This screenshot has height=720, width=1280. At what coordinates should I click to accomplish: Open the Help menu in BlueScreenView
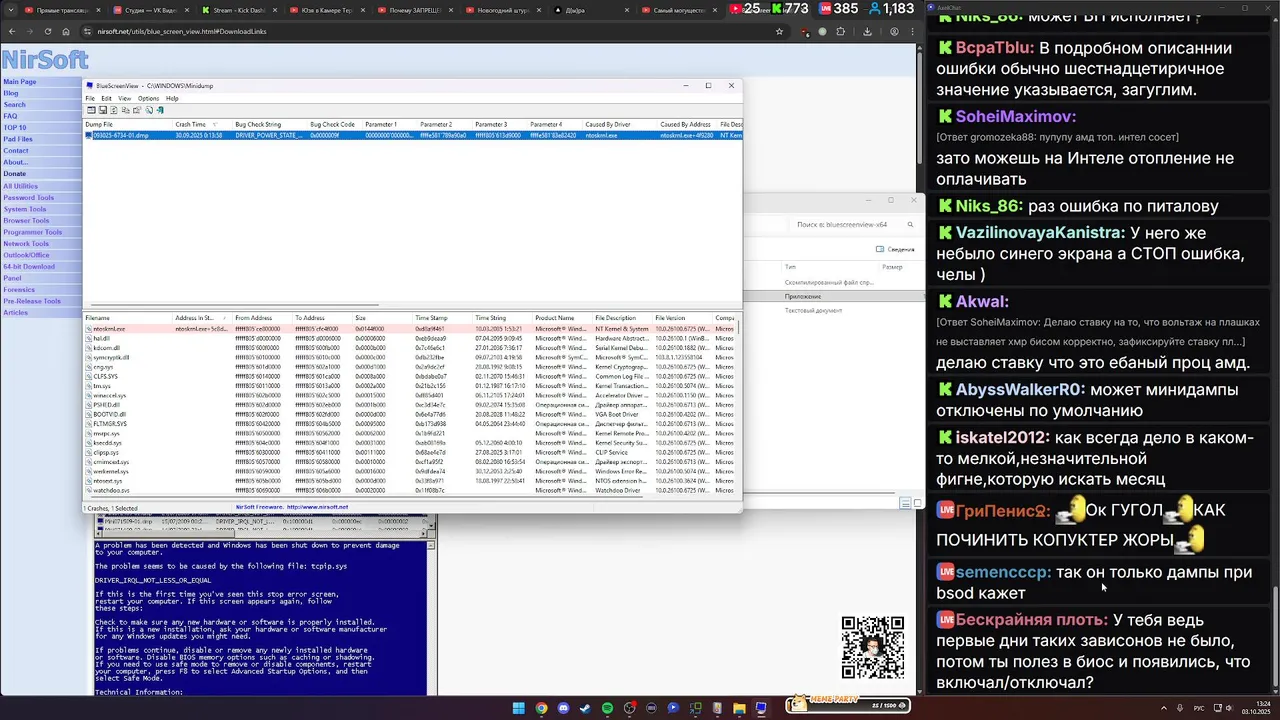[x=172, y=98]
